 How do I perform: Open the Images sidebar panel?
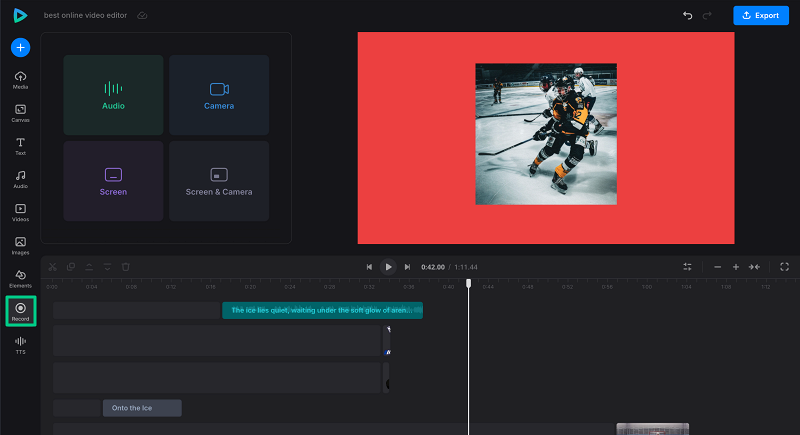tap(20, 246)
